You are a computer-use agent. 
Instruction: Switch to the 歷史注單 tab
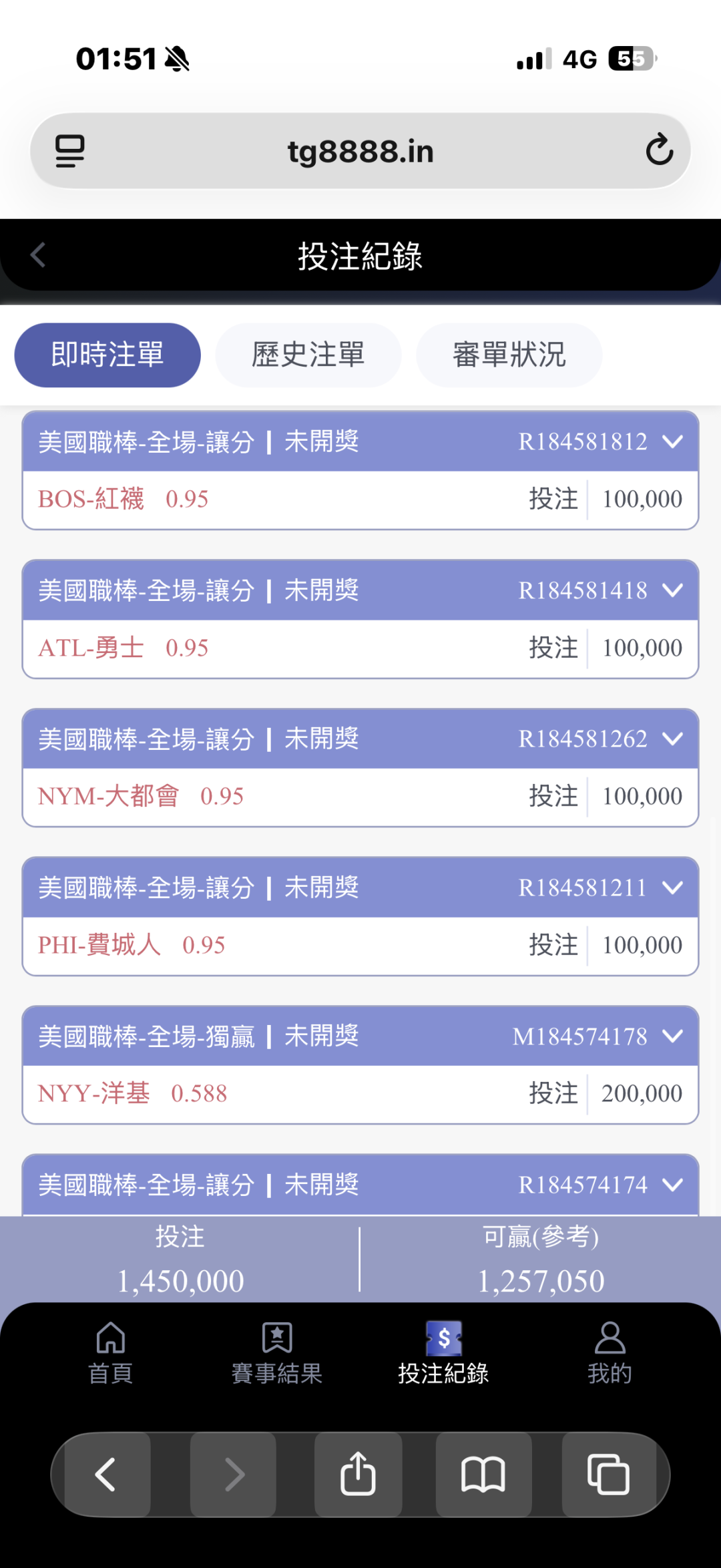click(308, 355)
